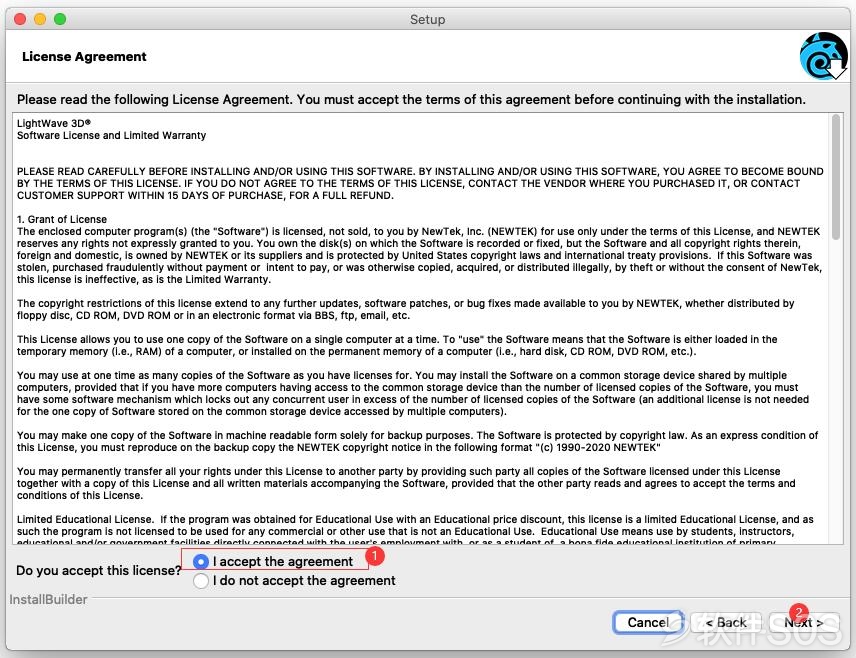Screen dimensions: 856x658
Task: Click 'Software License and Limited Warranty' line
Action: (x=111, y=135)
